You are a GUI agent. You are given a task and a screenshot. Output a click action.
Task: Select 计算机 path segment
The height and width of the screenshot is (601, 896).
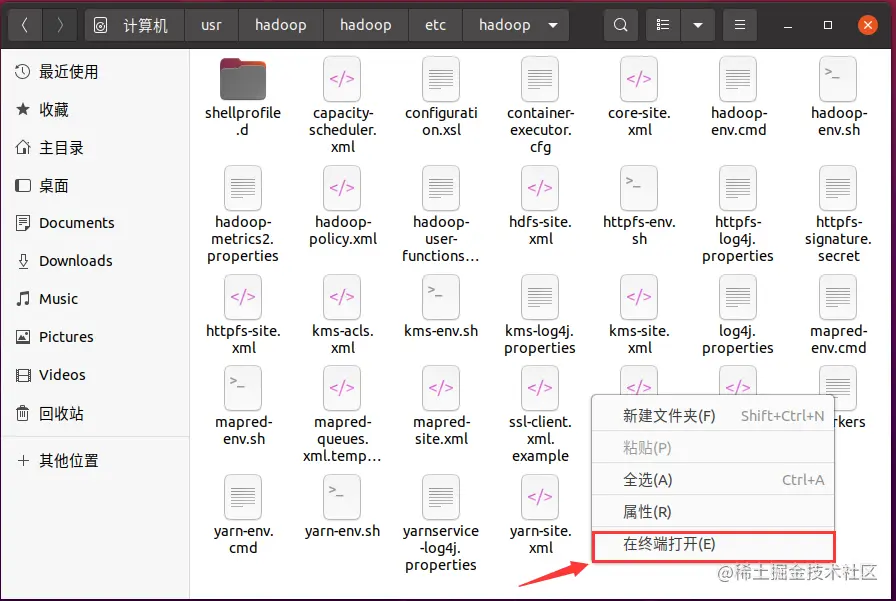click(x=135, y=25)
